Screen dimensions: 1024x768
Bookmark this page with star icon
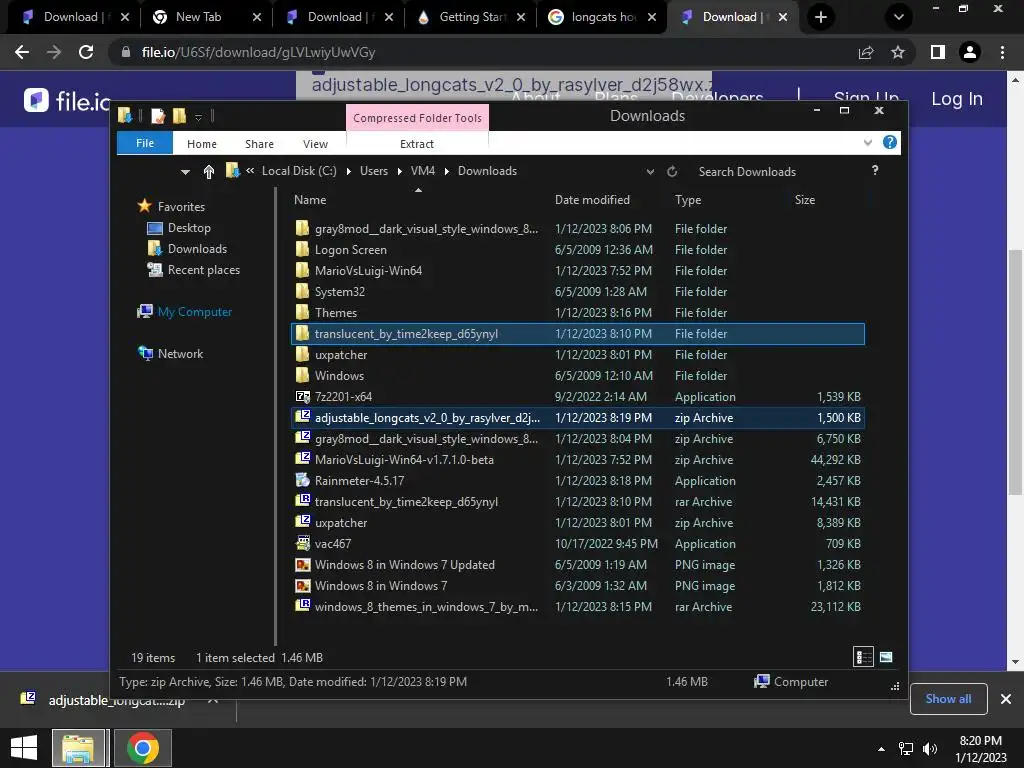[898, 52]
